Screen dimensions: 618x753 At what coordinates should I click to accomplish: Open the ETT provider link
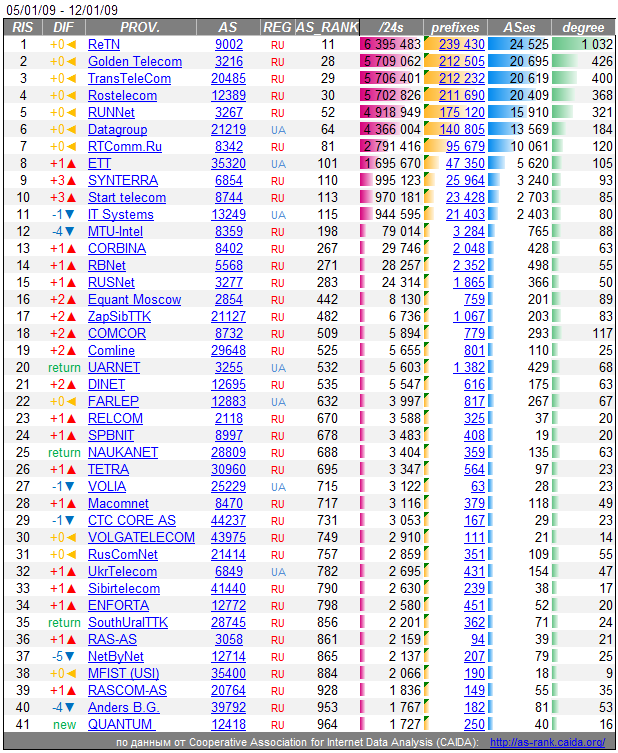[x=99, y=164]
